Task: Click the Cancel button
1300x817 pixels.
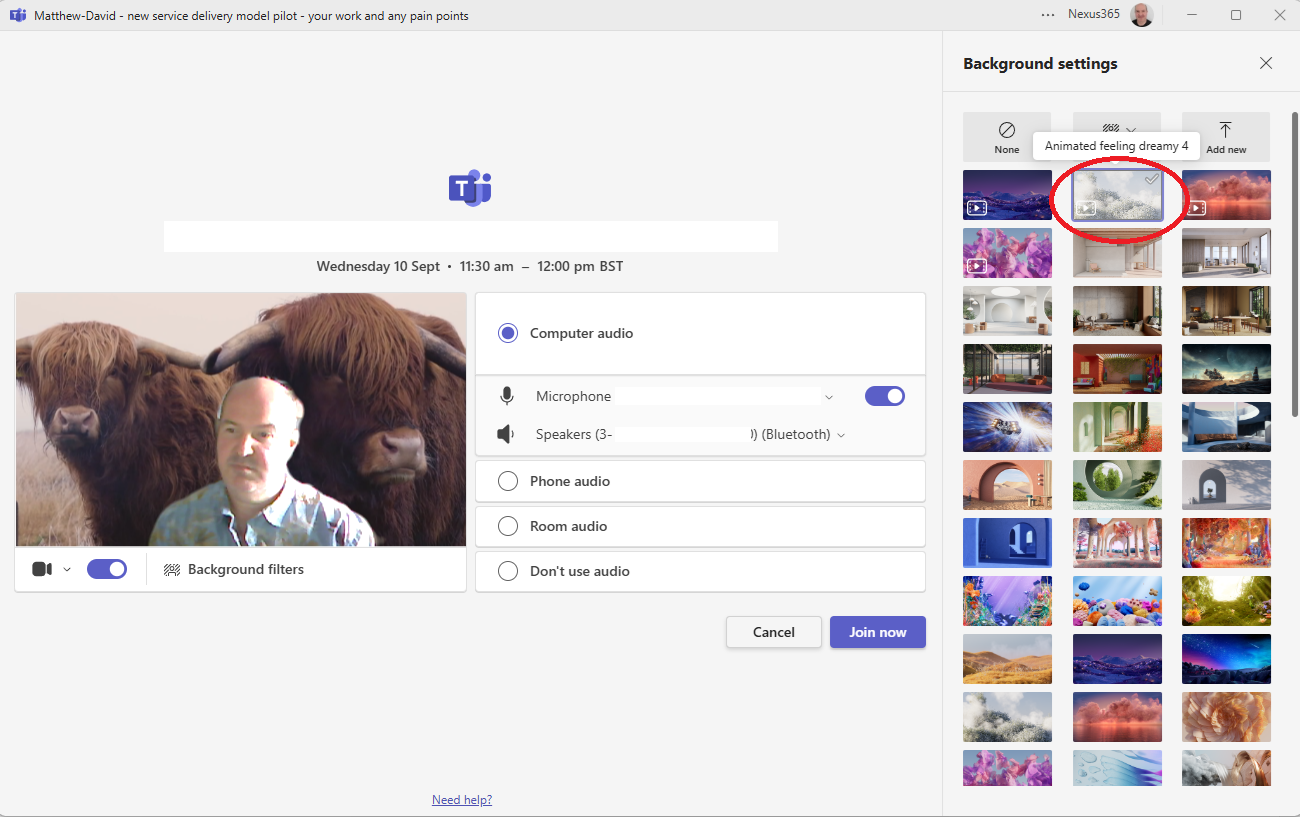Action: tap(773, 632)
